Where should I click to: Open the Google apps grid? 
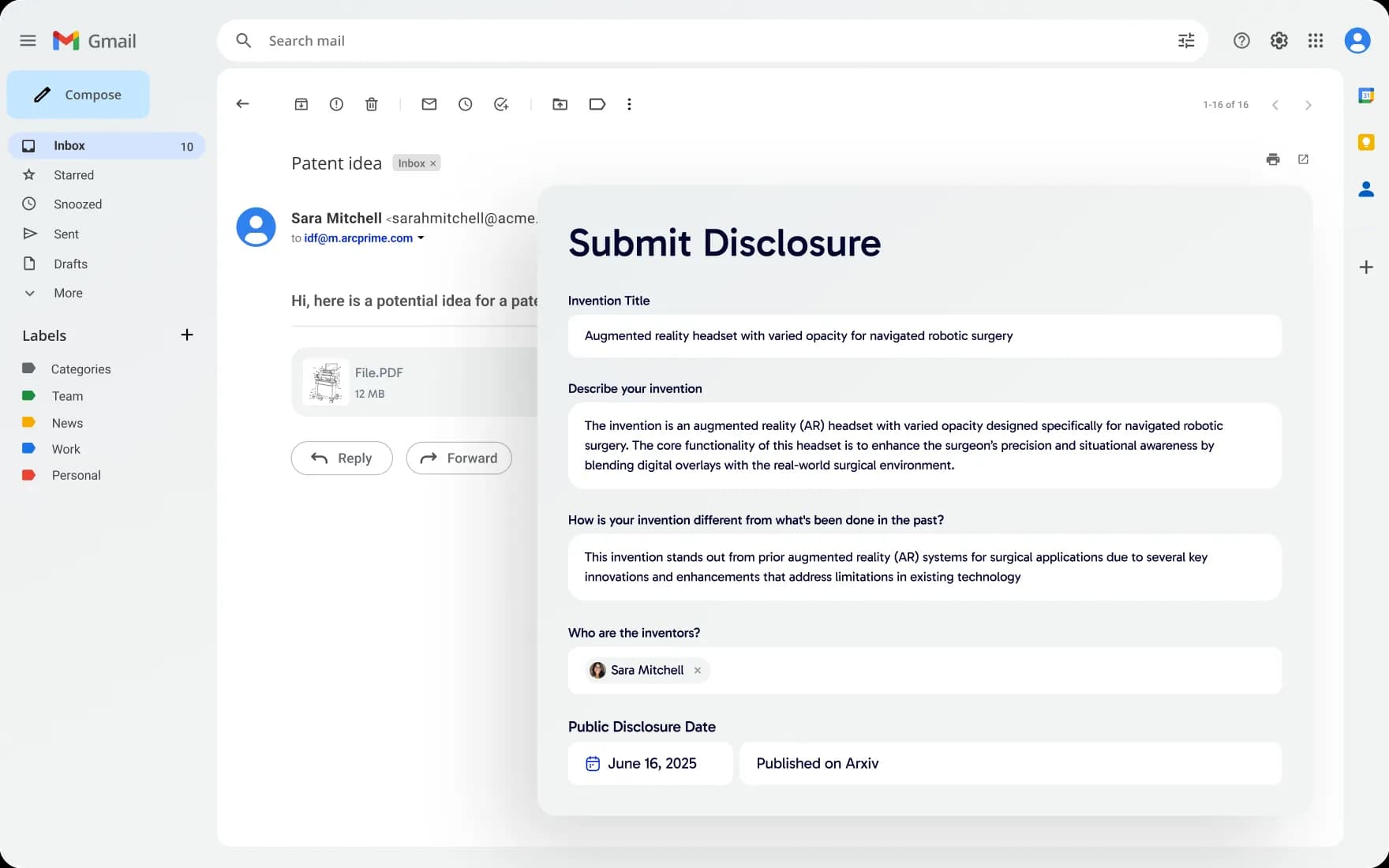click(x=1316, y=40)
